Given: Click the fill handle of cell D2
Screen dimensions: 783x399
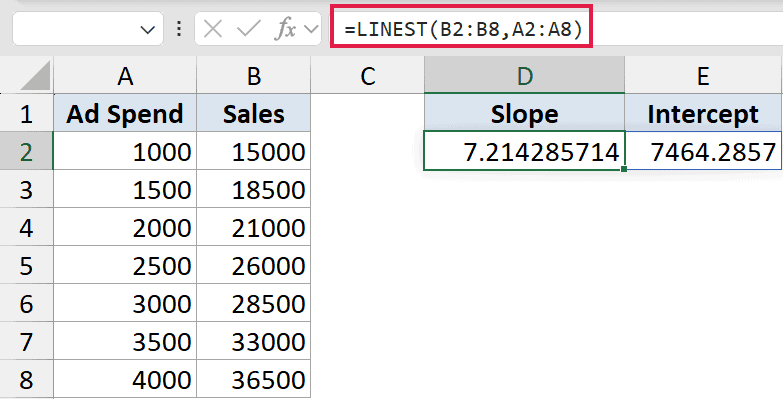Looking at the screenshot, I should (624, 169).
